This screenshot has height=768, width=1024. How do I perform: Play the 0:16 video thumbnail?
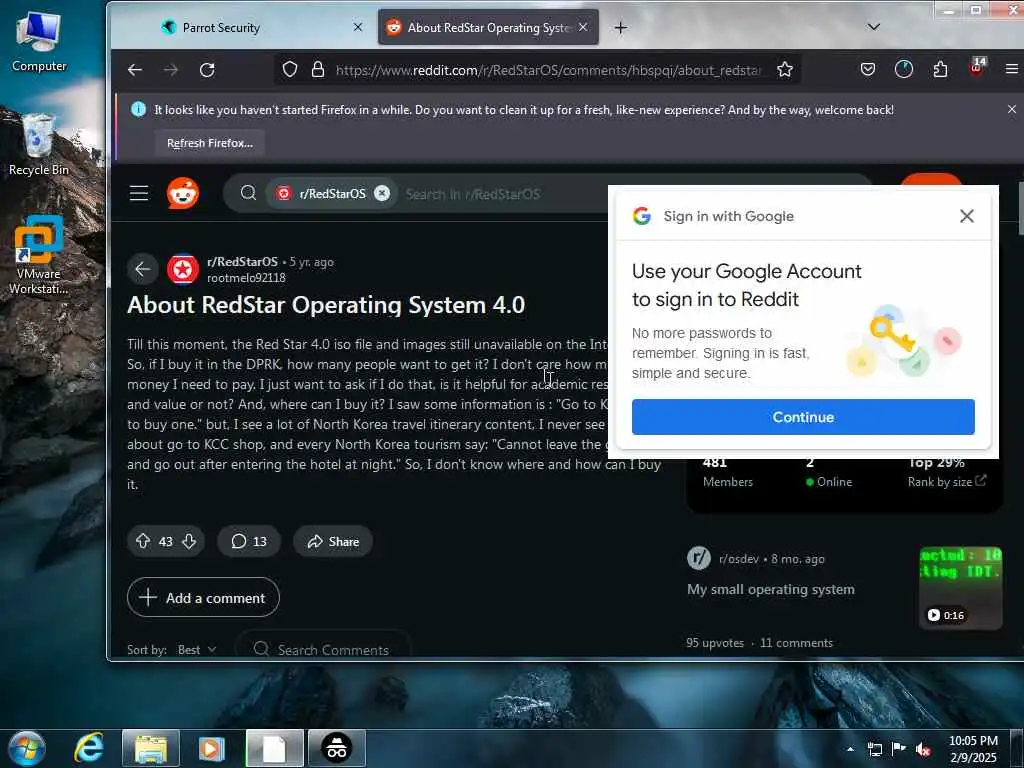point(961,588)
